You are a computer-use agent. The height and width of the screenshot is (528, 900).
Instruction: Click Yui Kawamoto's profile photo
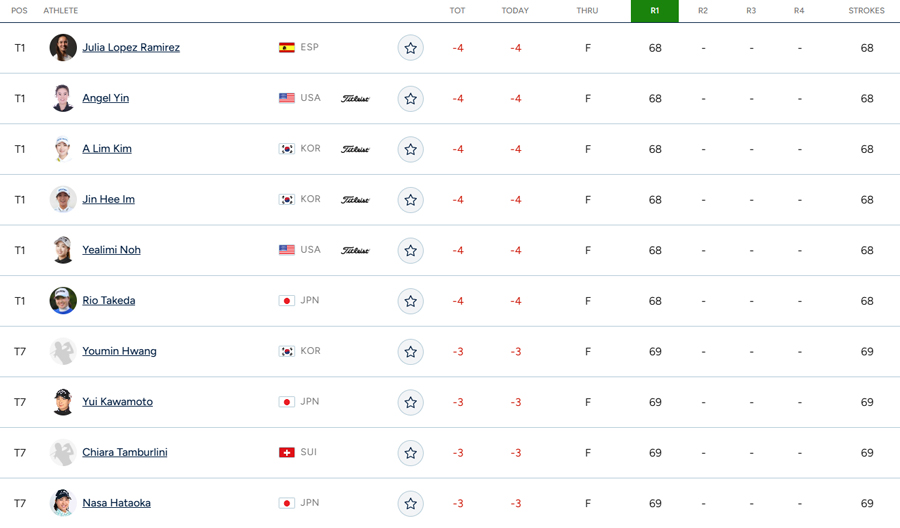click(63, 402)
